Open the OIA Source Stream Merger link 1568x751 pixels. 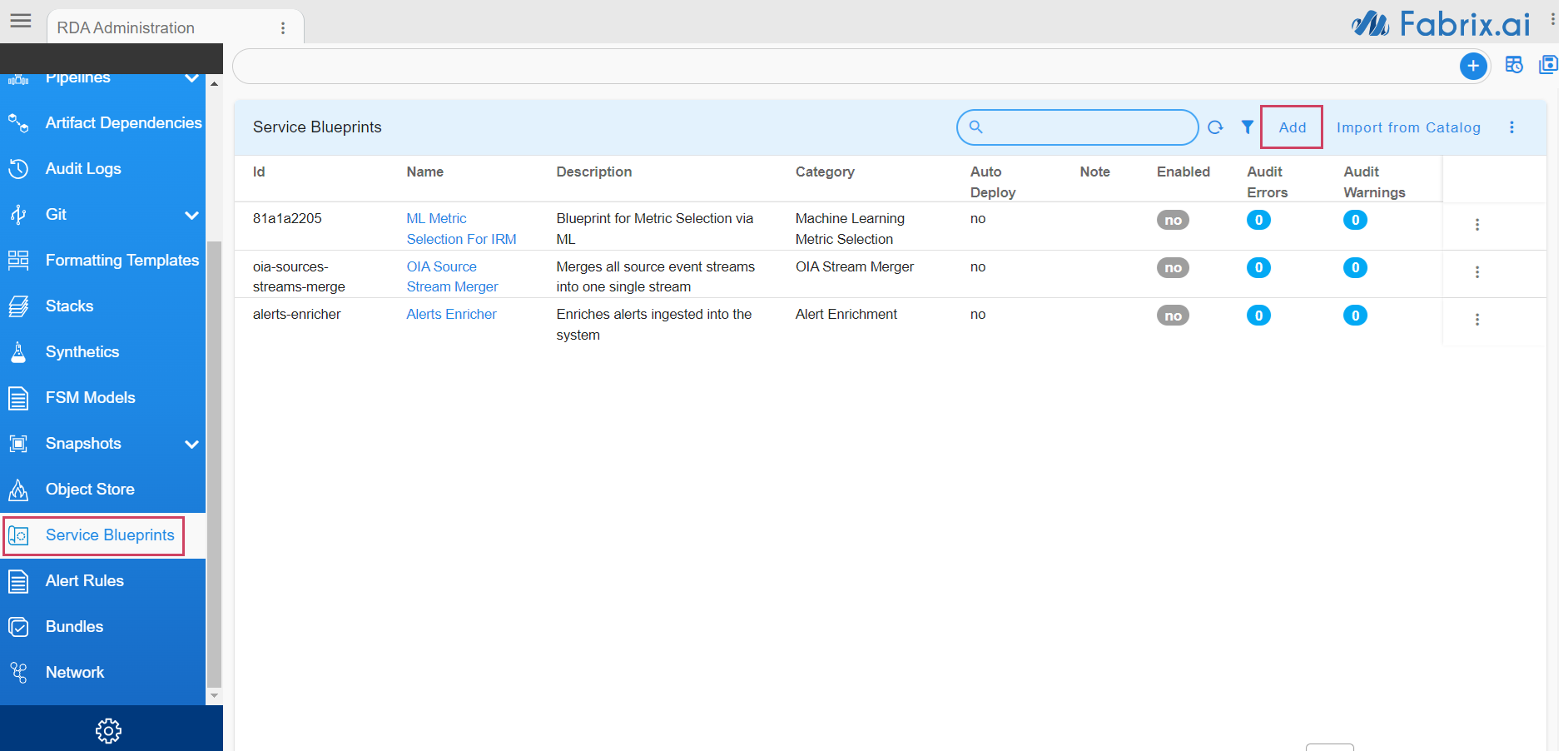452,276
